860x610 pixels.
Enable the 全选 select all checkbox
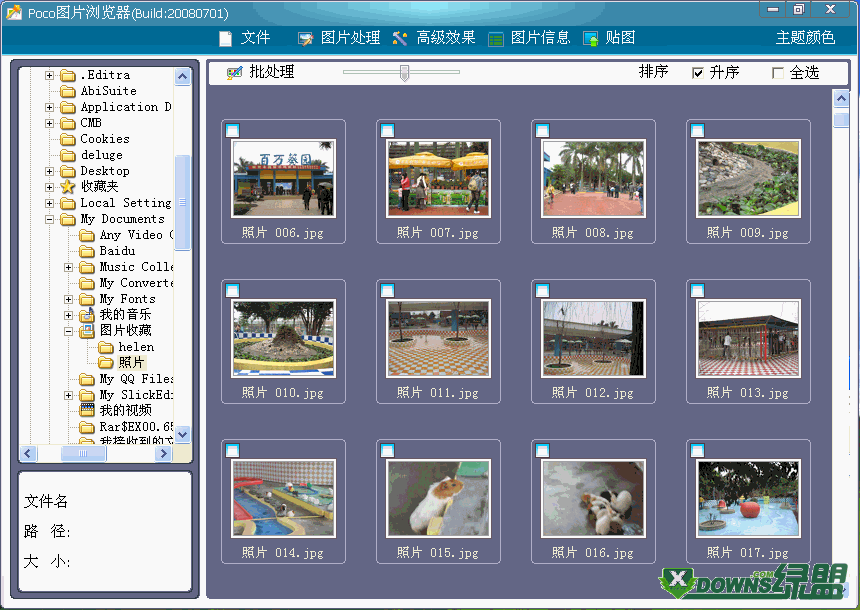pos(778,73)
